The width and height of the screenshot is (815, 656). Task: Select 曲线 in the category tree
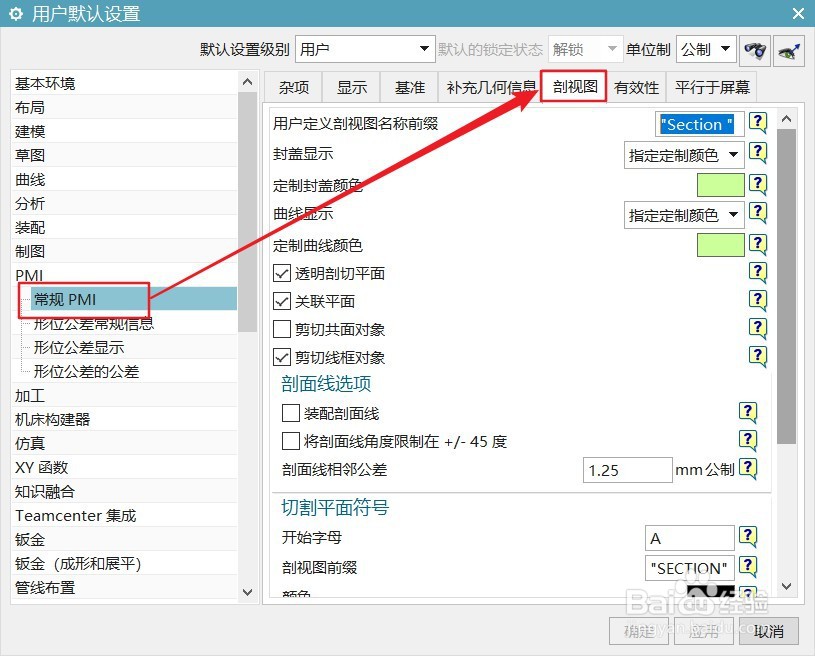coord(125,179)
